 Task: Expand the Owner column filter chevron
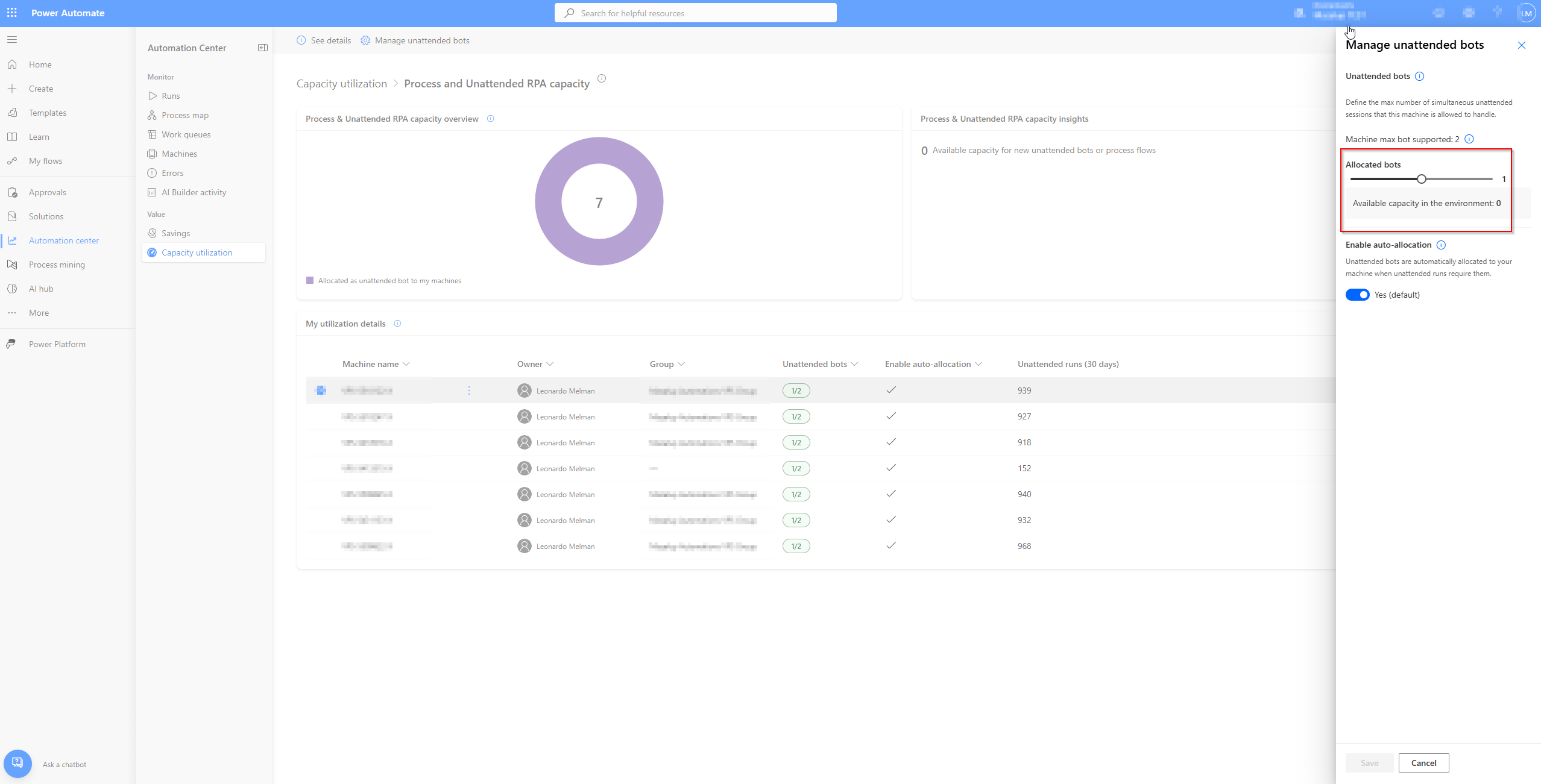[x=550, y=364]
